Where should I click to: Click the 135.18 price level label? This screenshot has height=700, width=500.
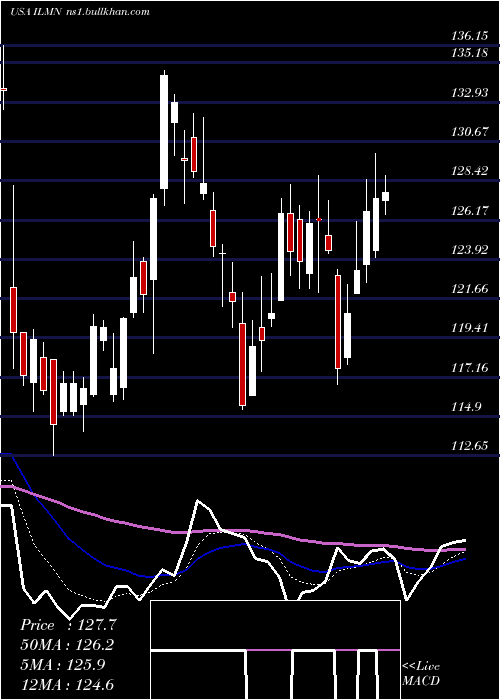click(470, 54)
